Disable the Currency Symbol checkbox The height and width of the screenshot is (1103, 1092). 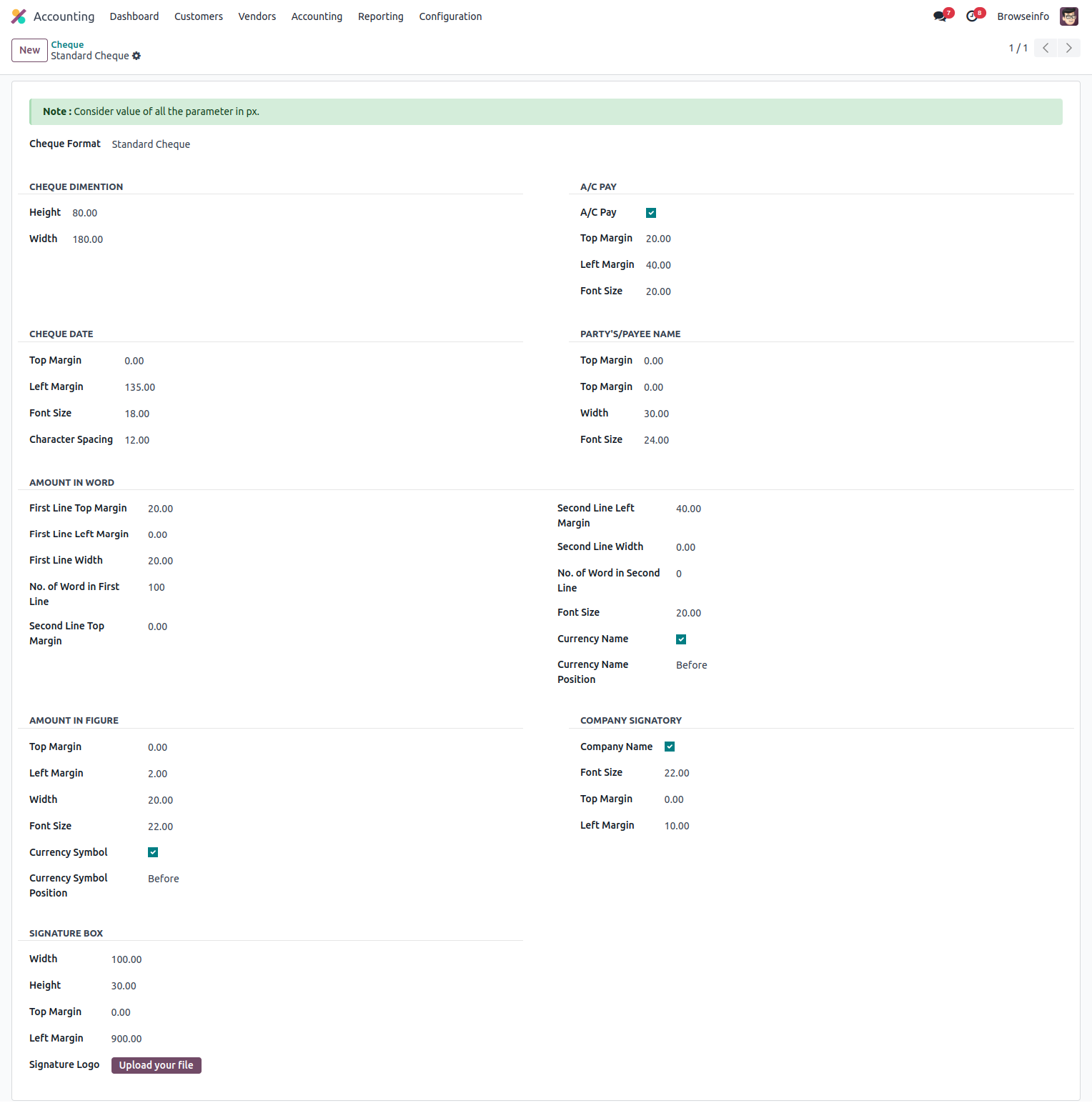(x=153, y=852)
